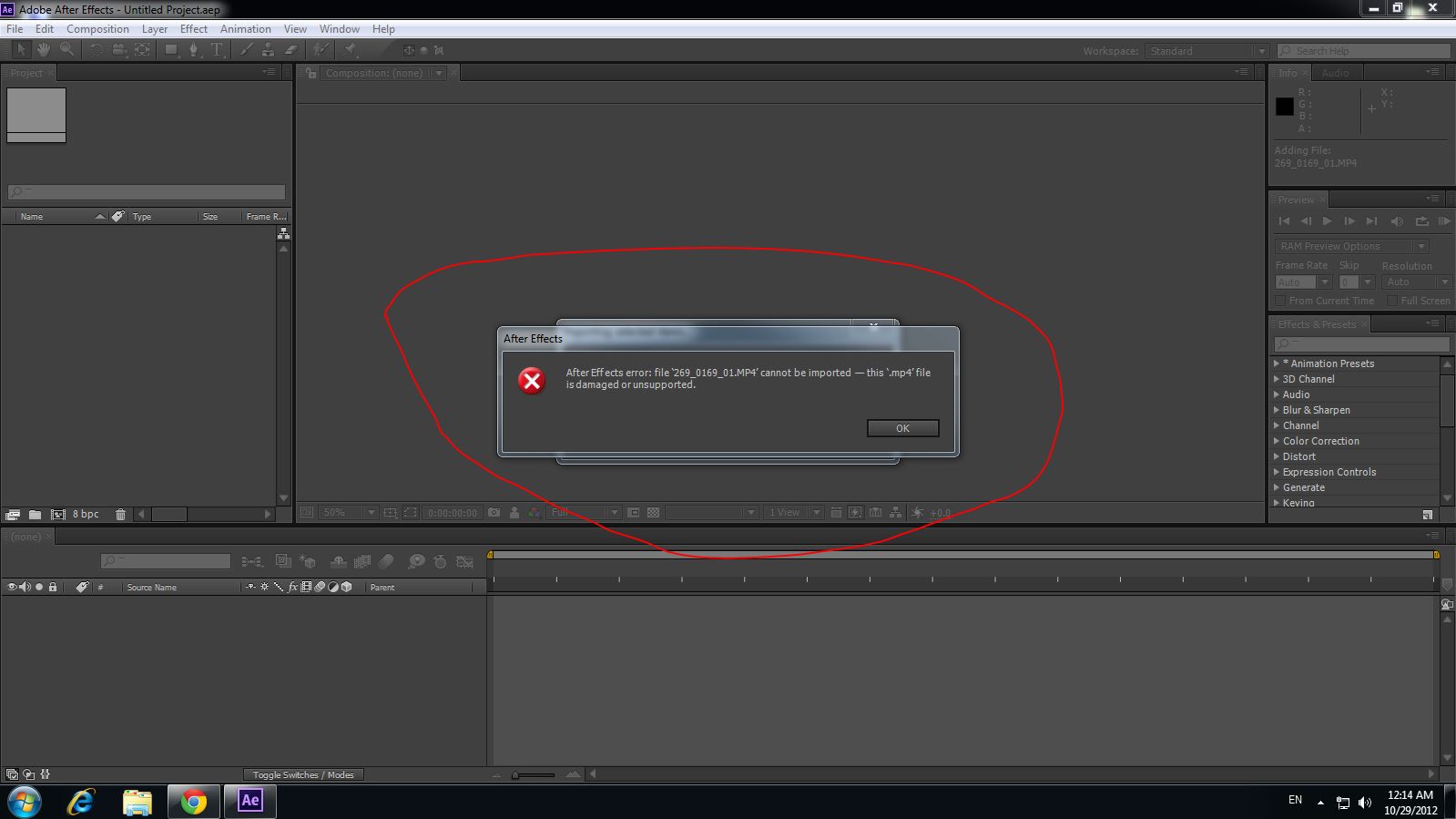The image size is (1456, 819).
Task: Select the Roto Brush tool
Action: tap(321, 50)
